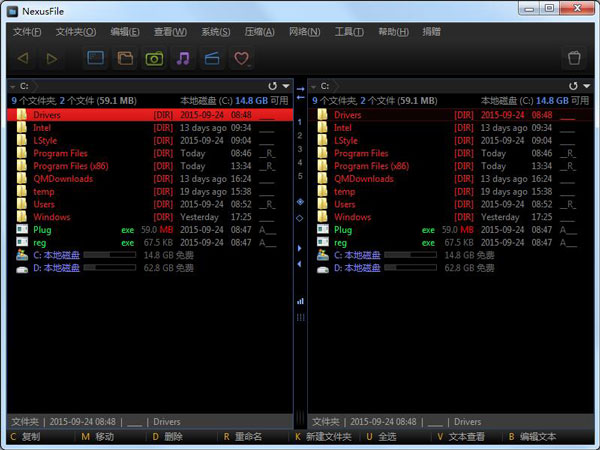Open left panel drive dropdown before C:

[x=13, y=87]
